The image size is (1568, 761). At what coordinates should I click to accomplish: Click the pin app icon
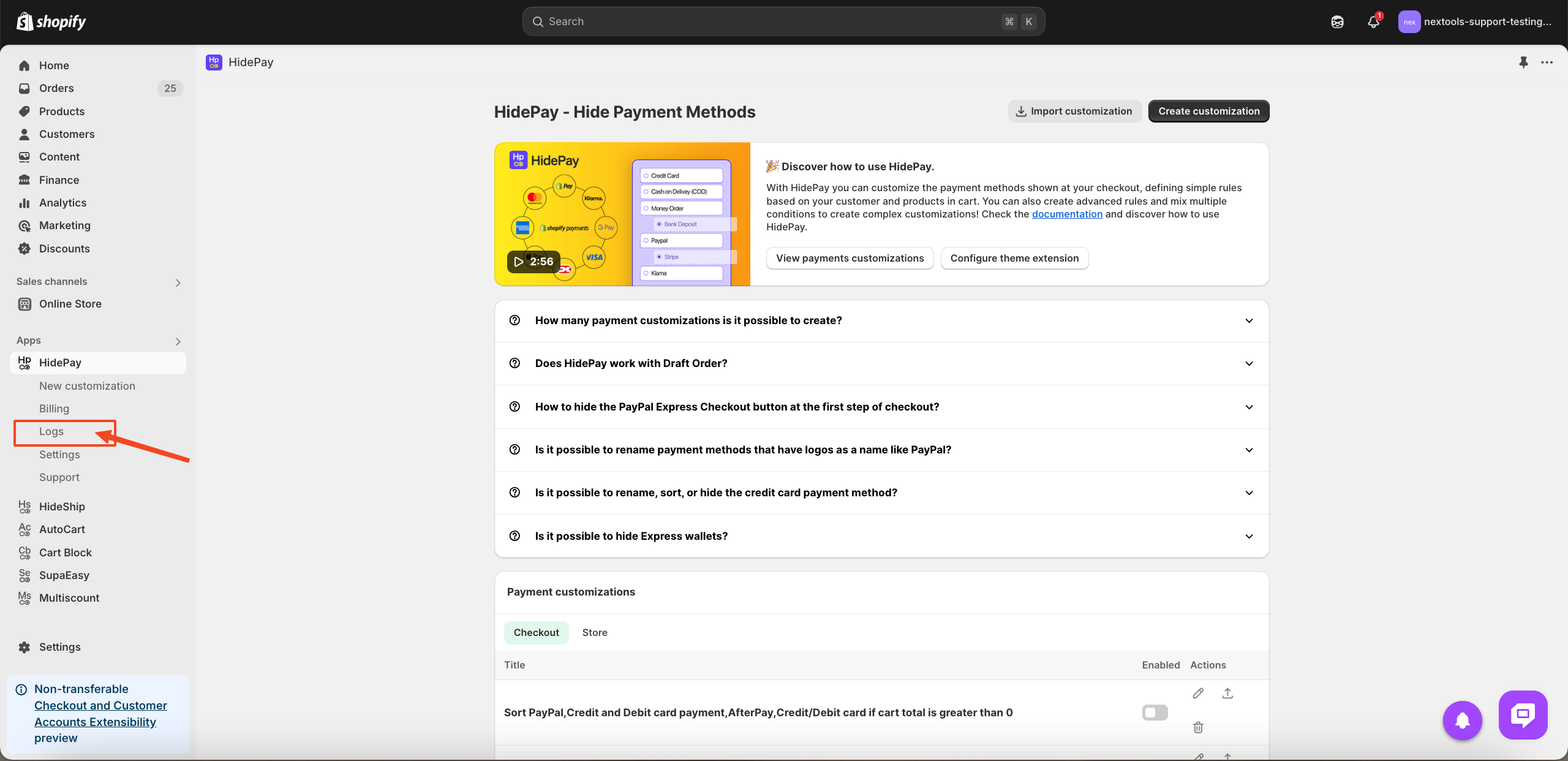[1523, 62]
